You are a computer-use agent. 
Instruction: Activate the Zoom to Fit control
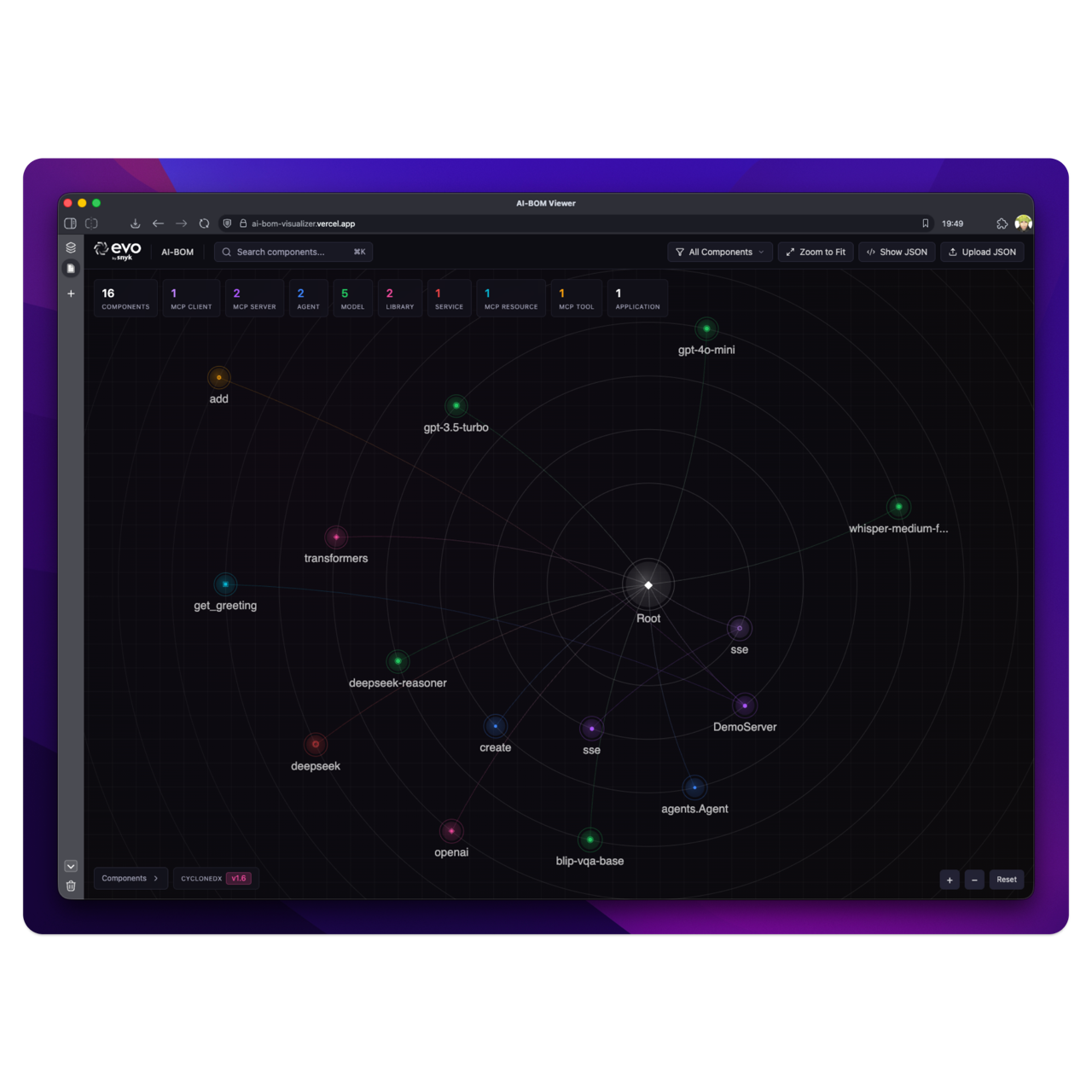click(x=815, y=252)
